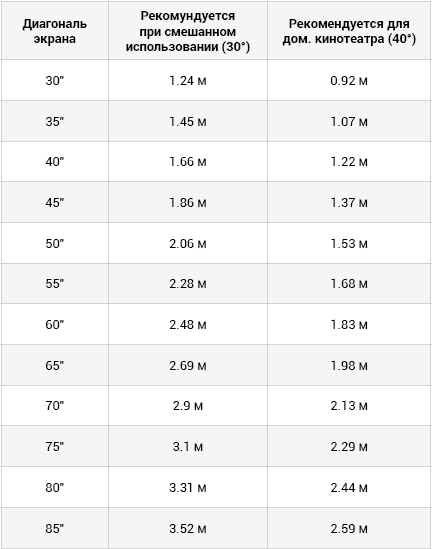This screenshot has height=549, width=432.
Task: Click the 2.06 м value
Action: (x=188, y=244)
